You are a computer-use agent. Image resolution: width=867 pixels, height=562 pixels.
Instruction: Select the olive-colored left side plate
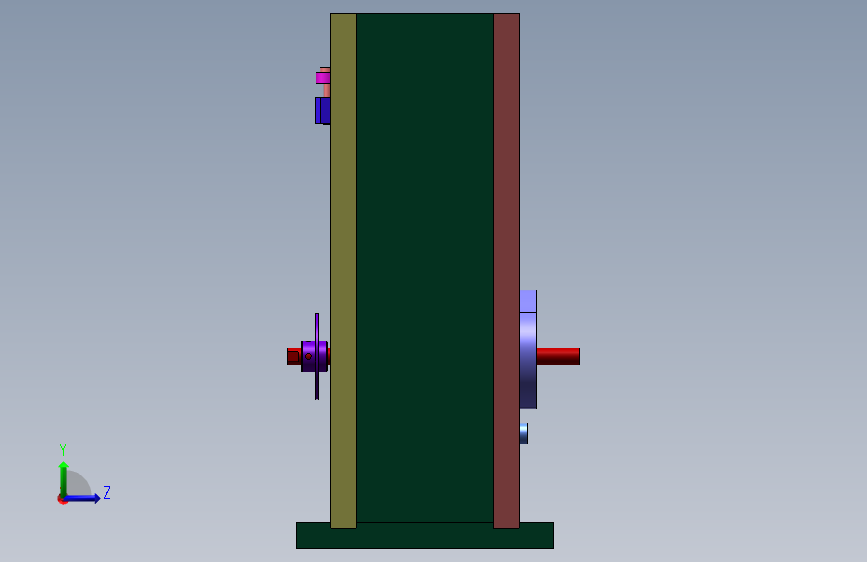tap(343, 270)
